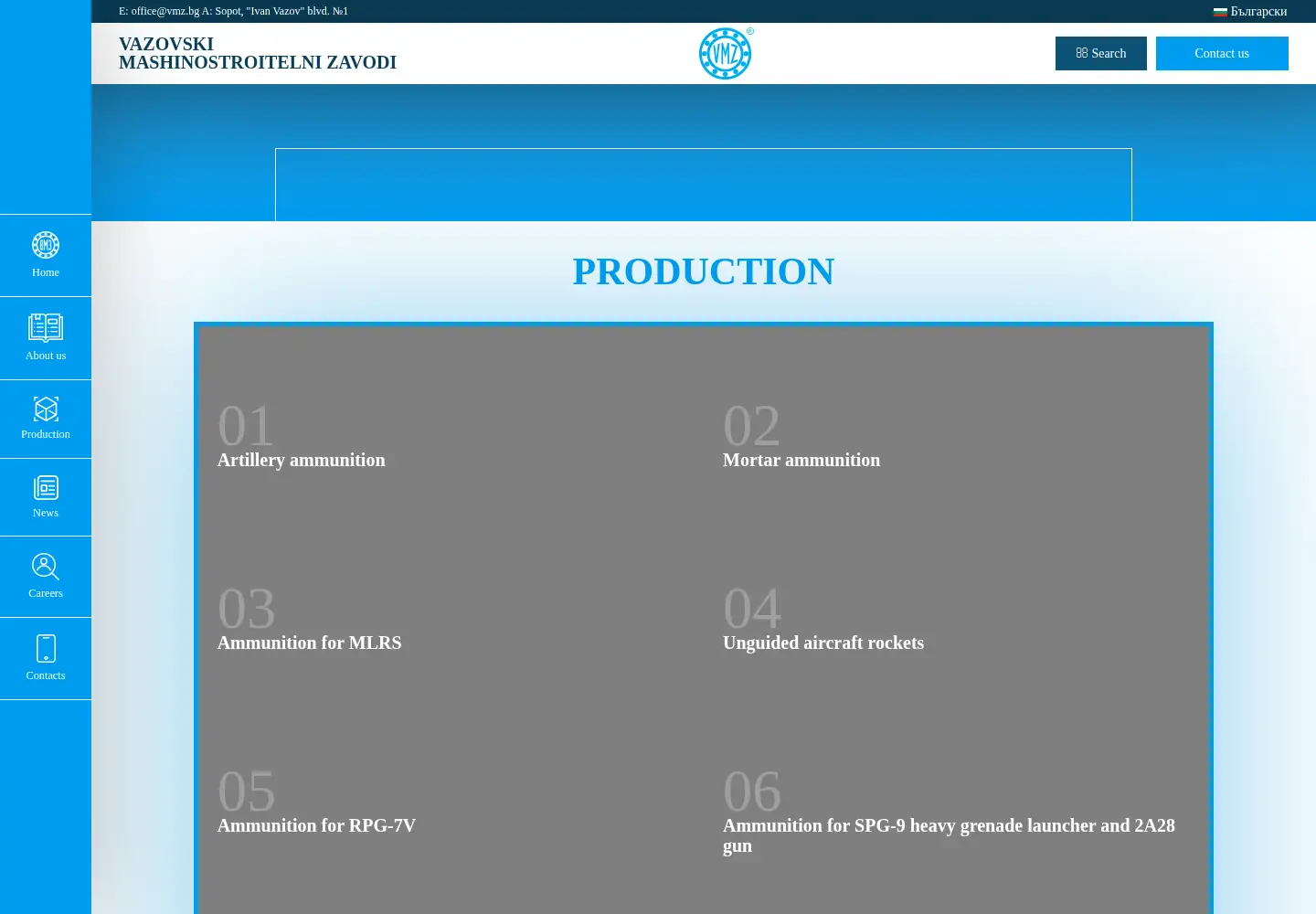
Task: Open Ammunition for SPG-9 heavy grenade launcher
Action: tap(949, 835)
